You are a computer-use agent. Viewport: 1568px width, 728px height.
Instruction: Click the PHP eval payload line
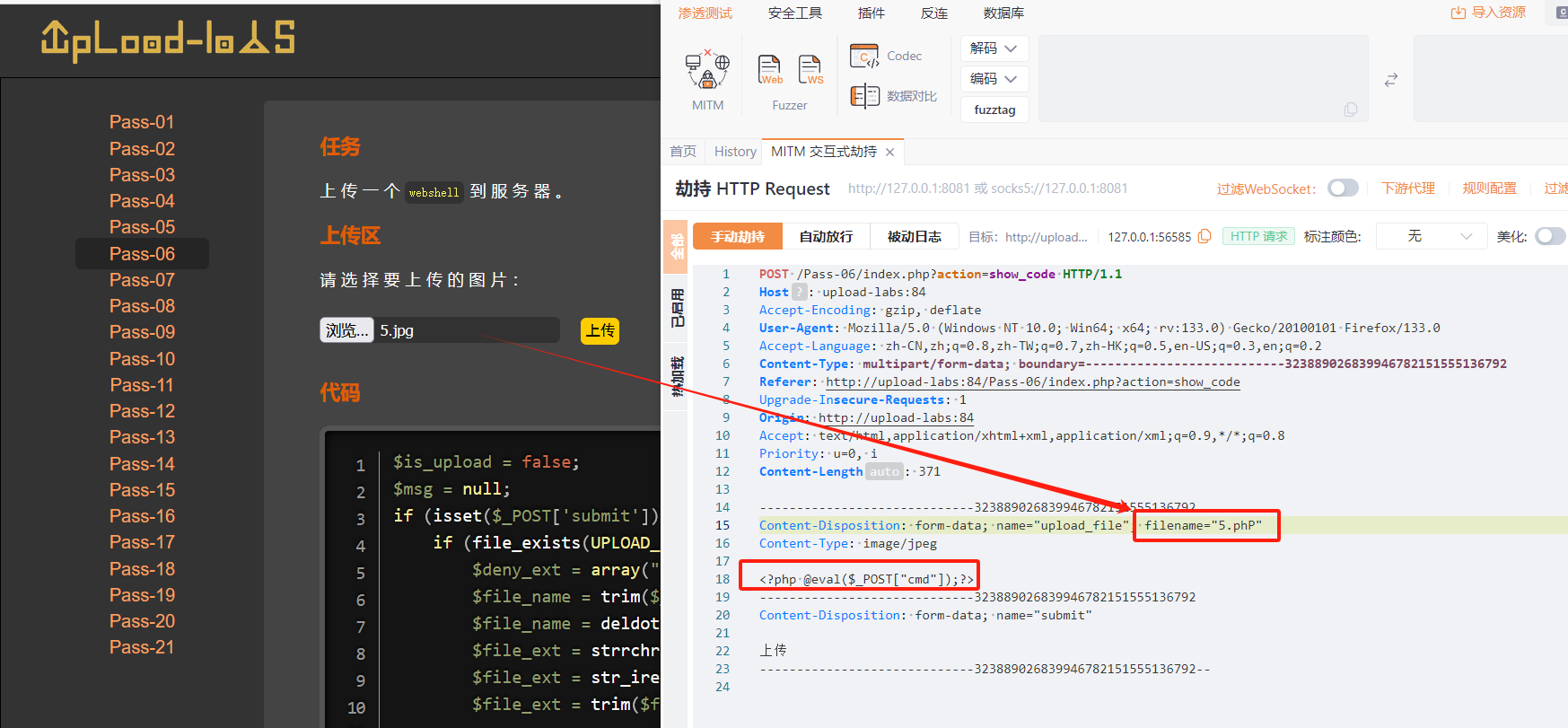click(x=866, y=579)
